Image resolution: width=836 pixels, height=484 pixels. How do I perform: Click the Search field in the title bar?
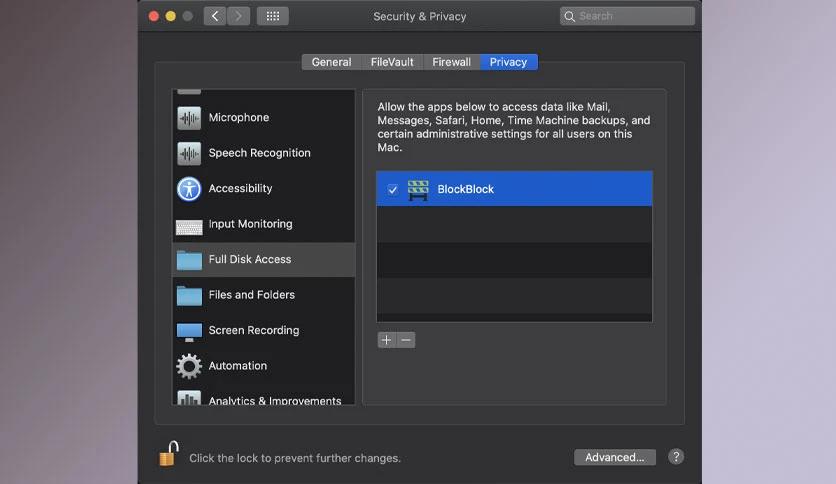coord(627,16)
